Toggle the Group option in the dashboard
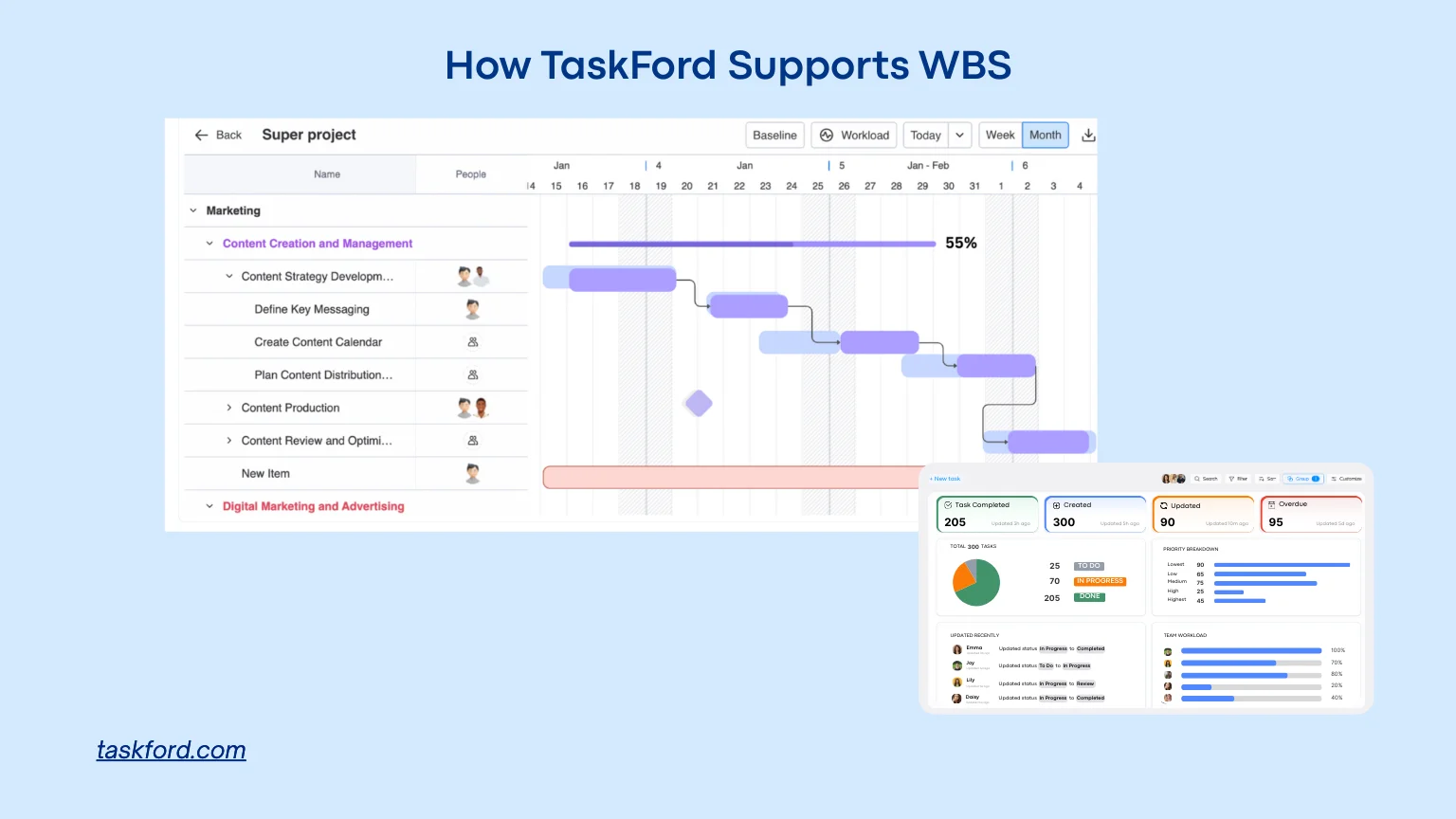The image size is (1456, 819). coord(1301,479)
